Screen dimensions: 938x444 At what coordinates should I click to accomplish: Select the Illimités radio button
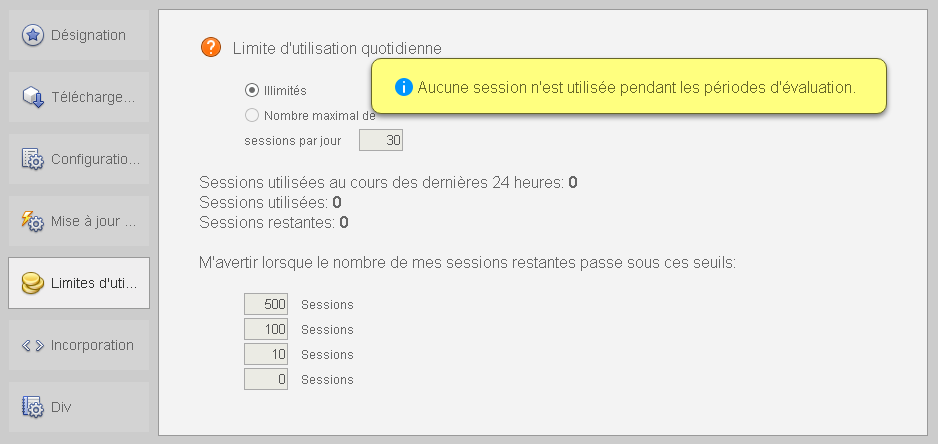[x=252, y=90]
